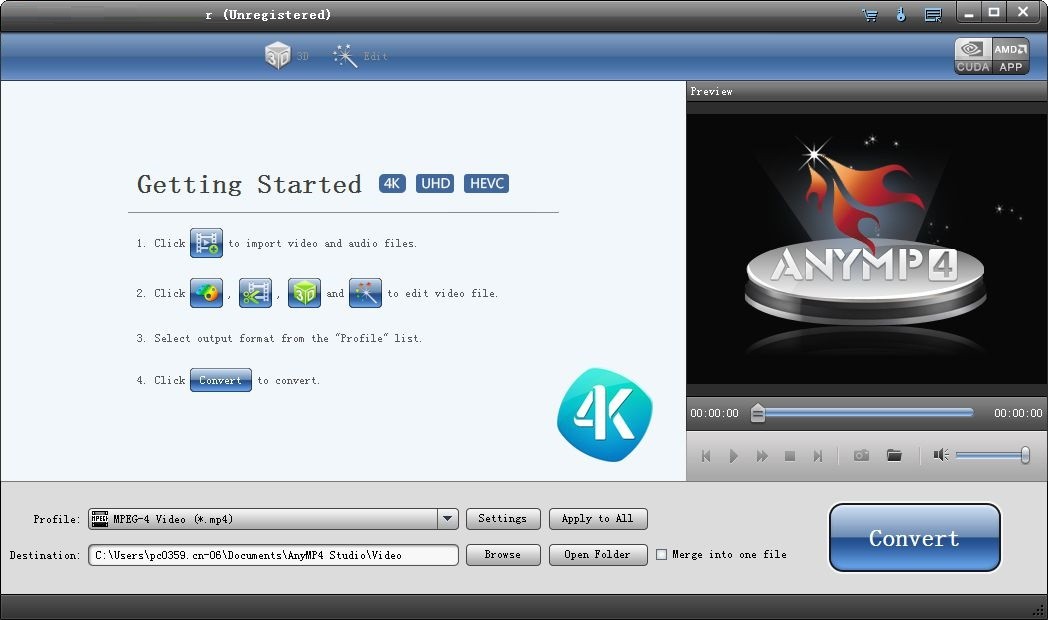
Task: Minimize the application window
Action: [x=968, y=12]
